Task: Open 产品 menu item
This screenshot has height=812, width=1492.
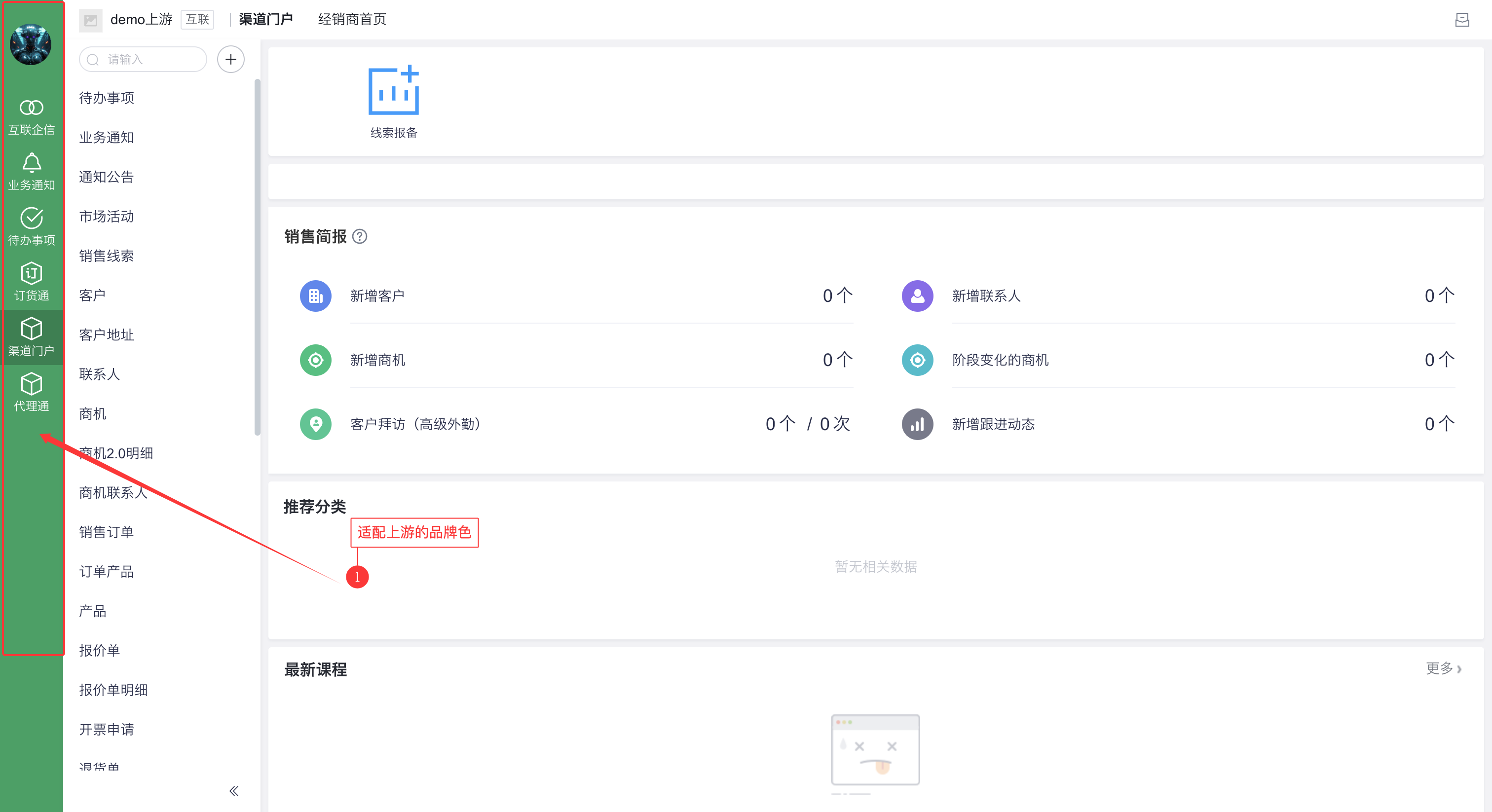Action: (93, 611)
